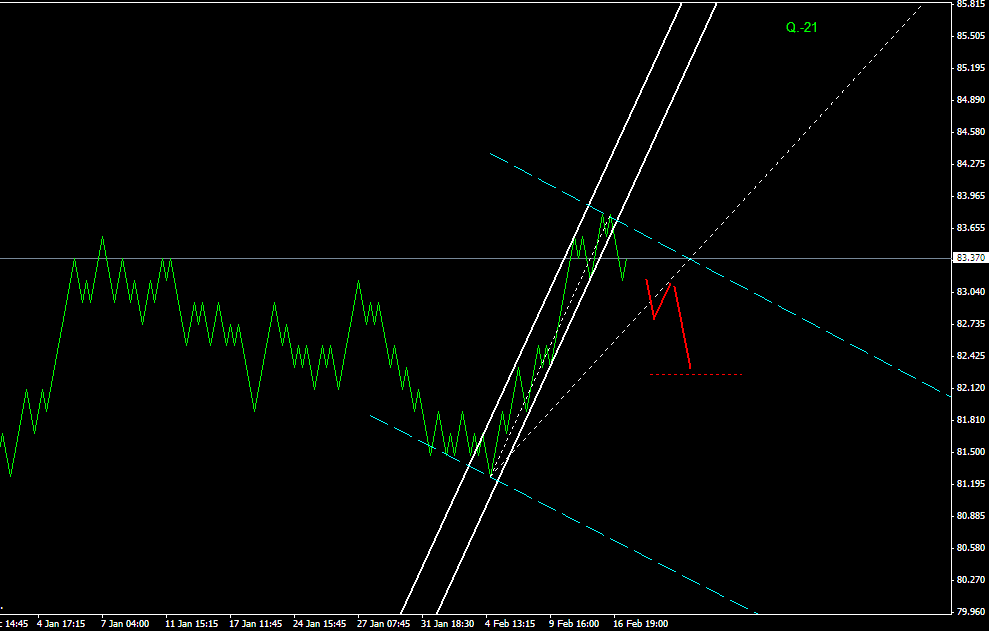
Task: Click the 4 Feb 13:15 time label
Action: tap(510, 623)
